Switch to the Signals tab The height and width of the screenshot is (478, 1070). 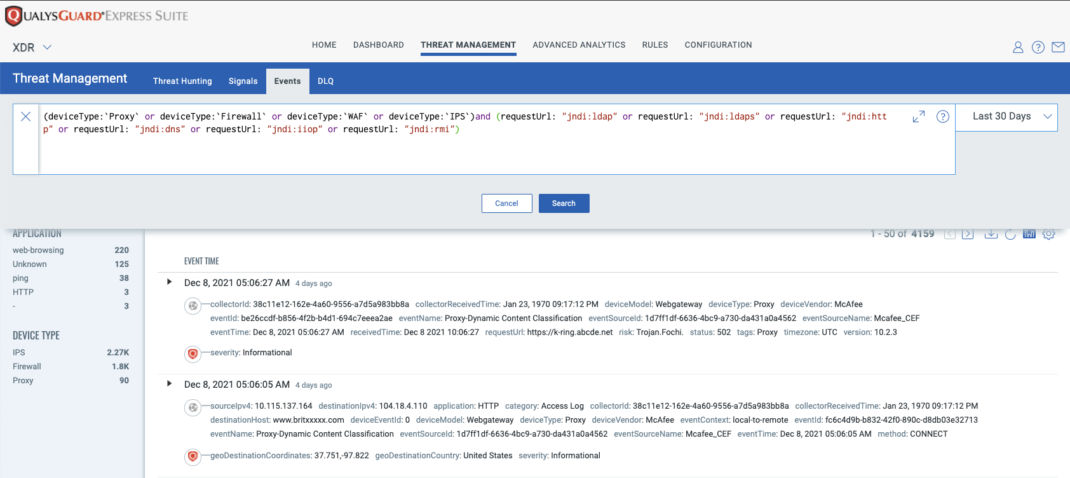243,81
